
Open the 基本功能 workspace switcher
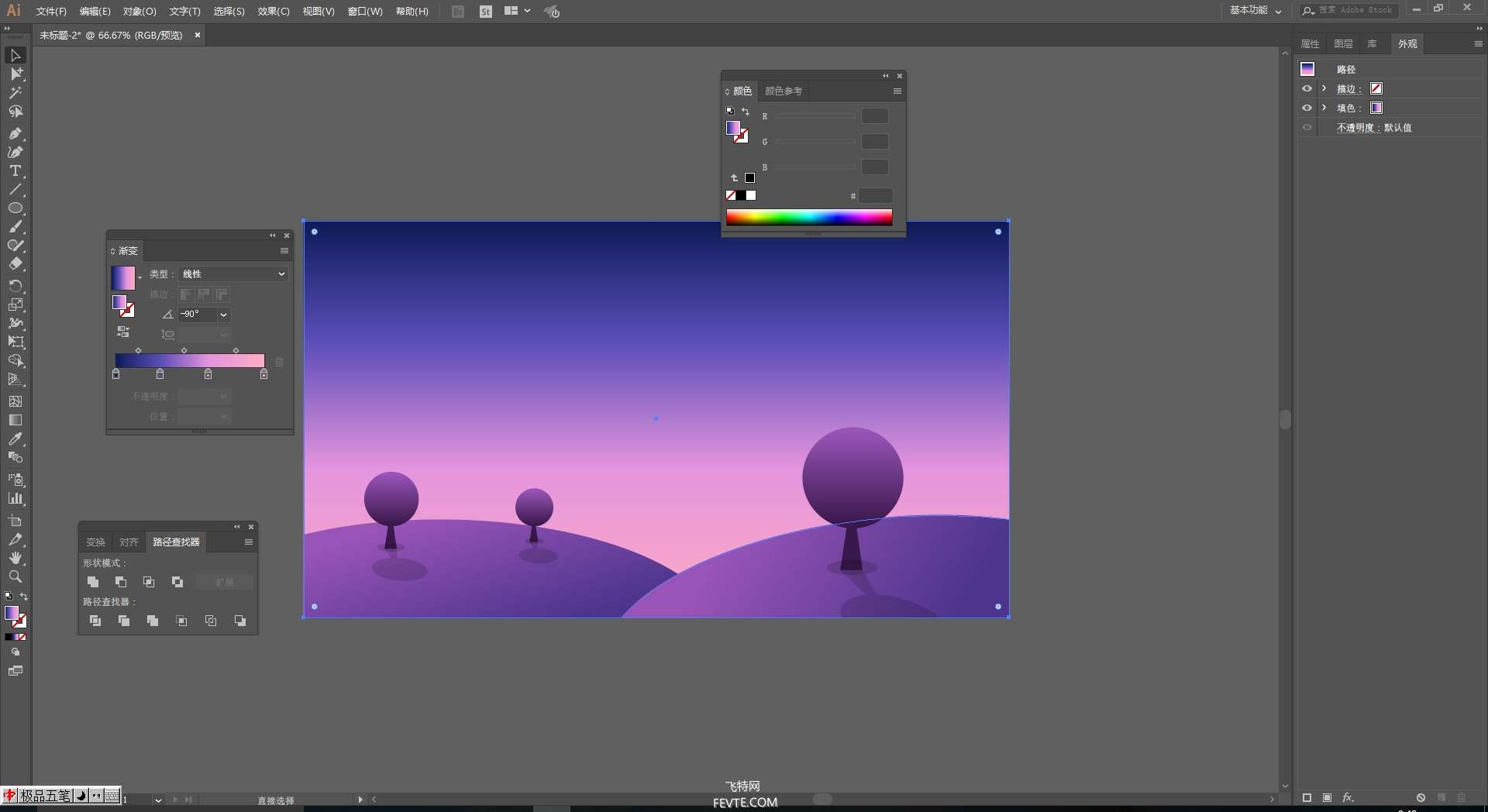(1255, 11)
